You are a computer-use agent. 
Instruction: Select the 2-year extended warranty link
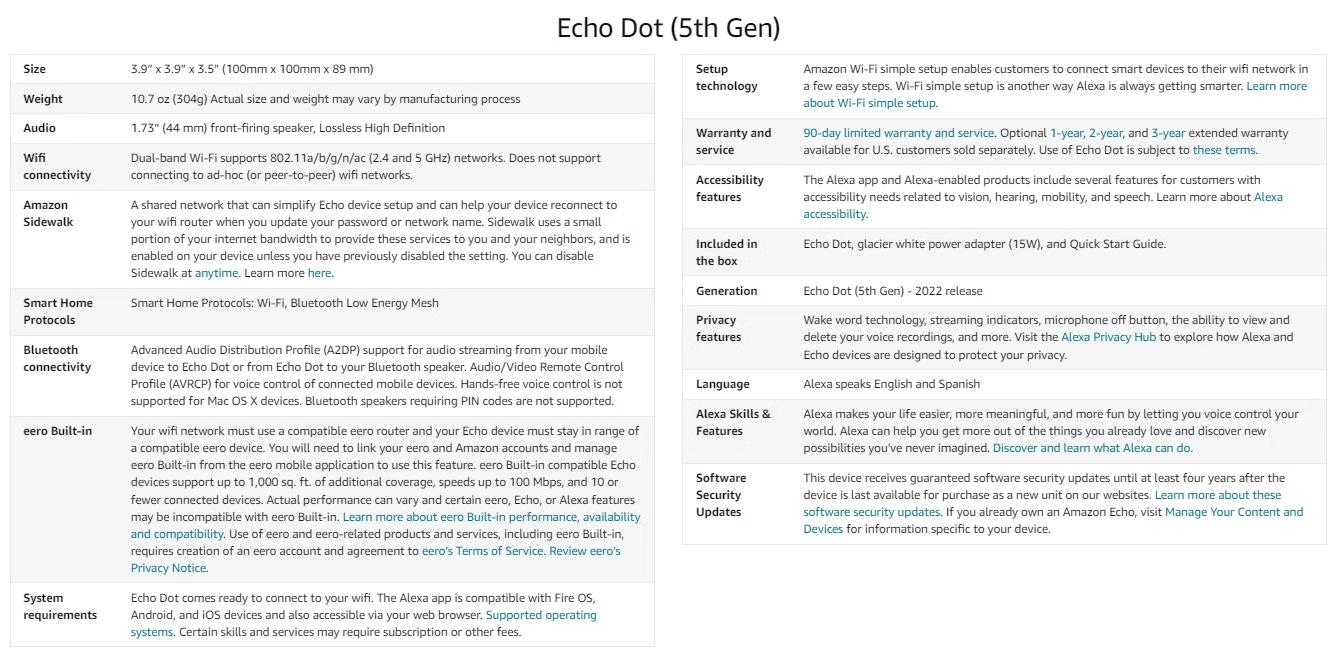tap(1105, 133)
